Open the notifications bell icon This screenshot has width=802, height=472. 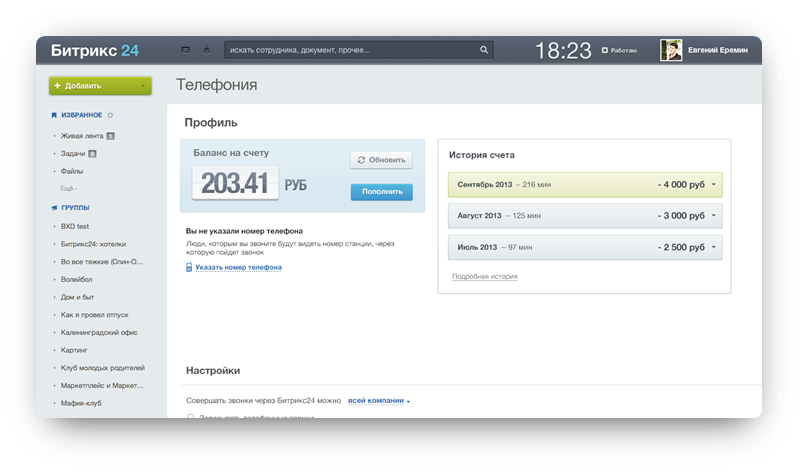click(207, 50)
